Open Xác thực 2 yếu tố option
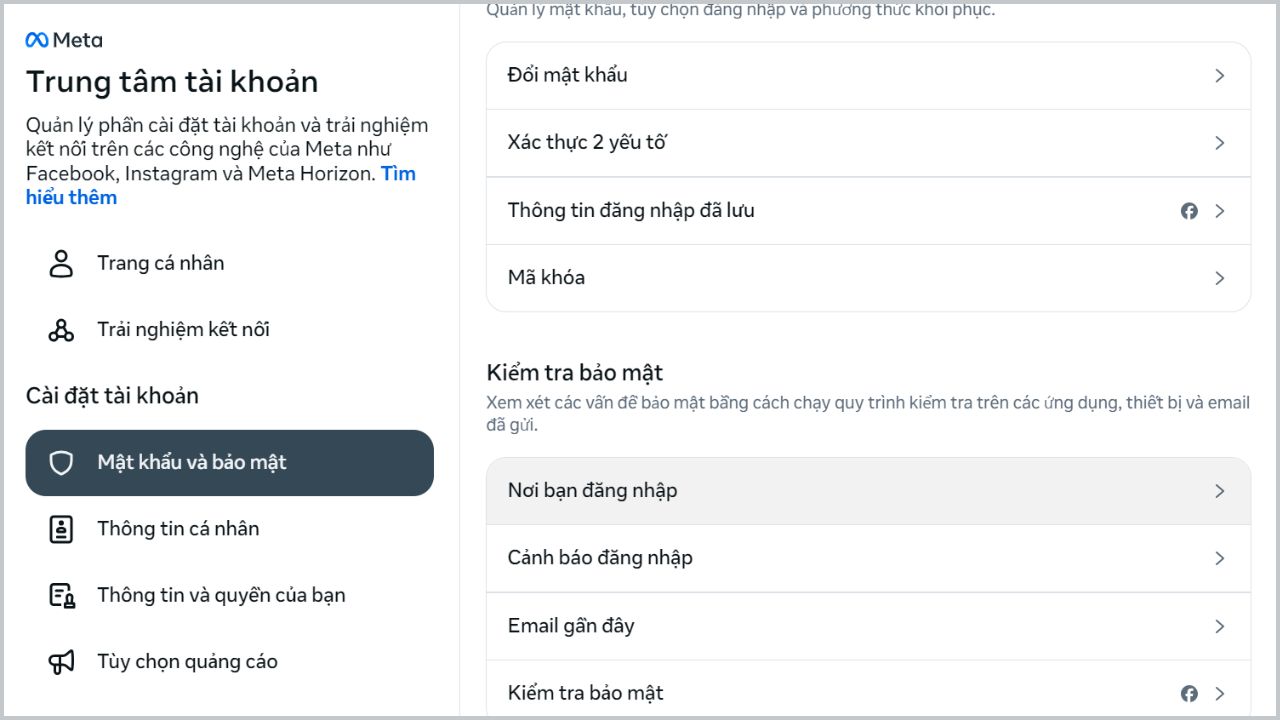This screenshot has height=720, width=1280. (868, 143)
